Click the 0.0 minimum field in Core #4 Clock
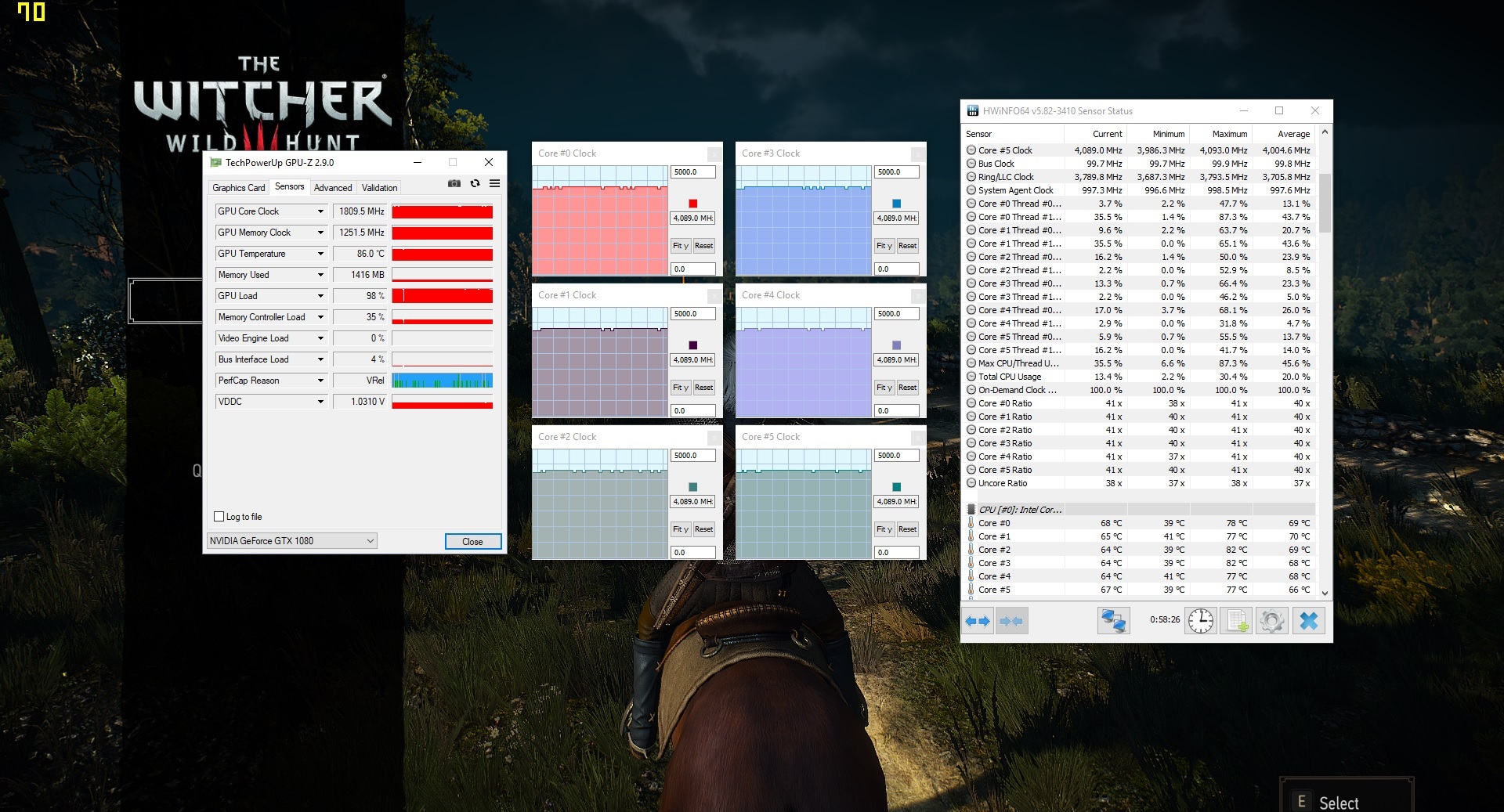This screenshot has height=812, width=1504. [897, 411]
